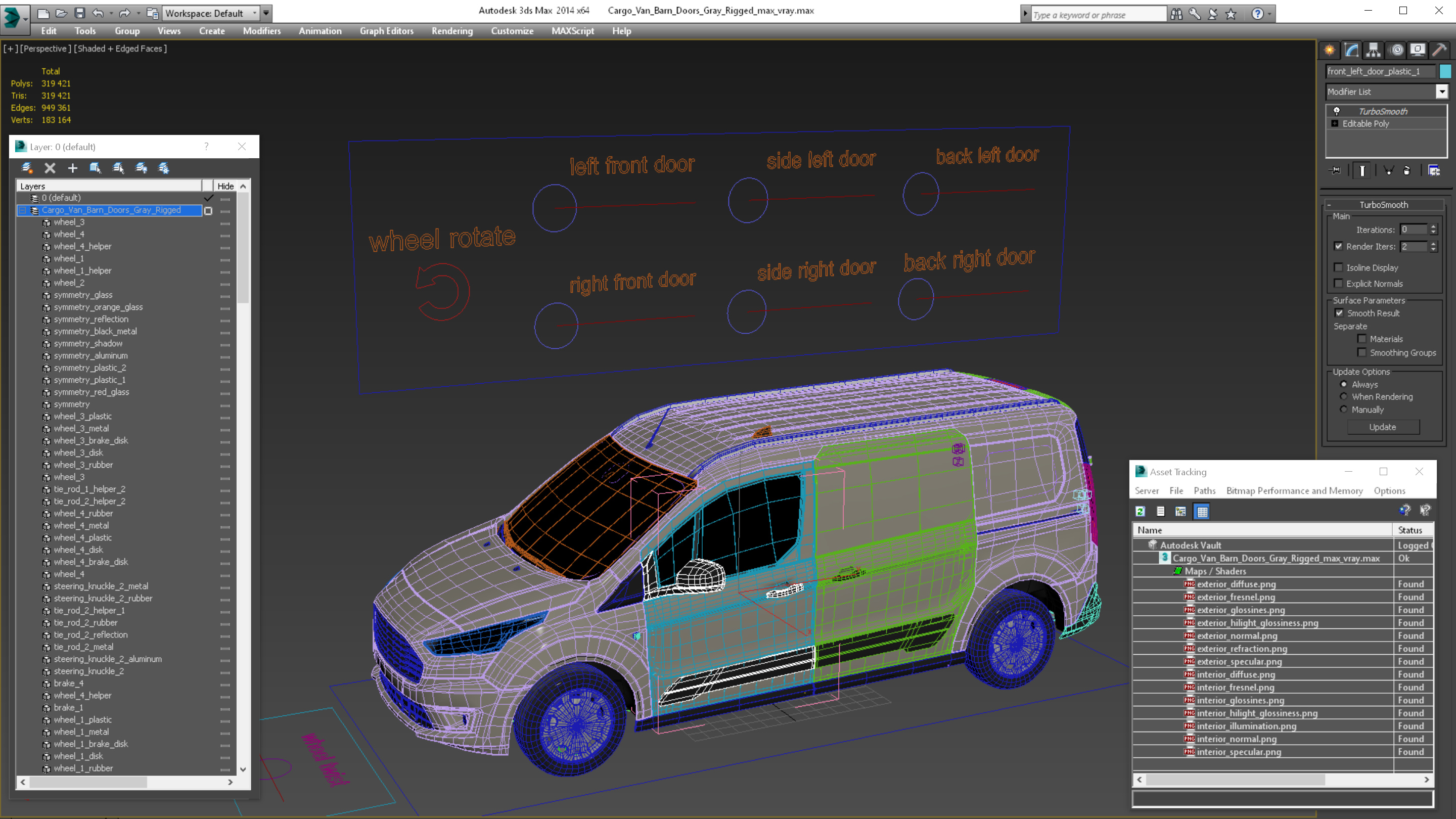The width and height of the screenshot is (1456, 819).
Task: Check Separate by Materials
Action: pyautogui.click(x=1361, y=339)
